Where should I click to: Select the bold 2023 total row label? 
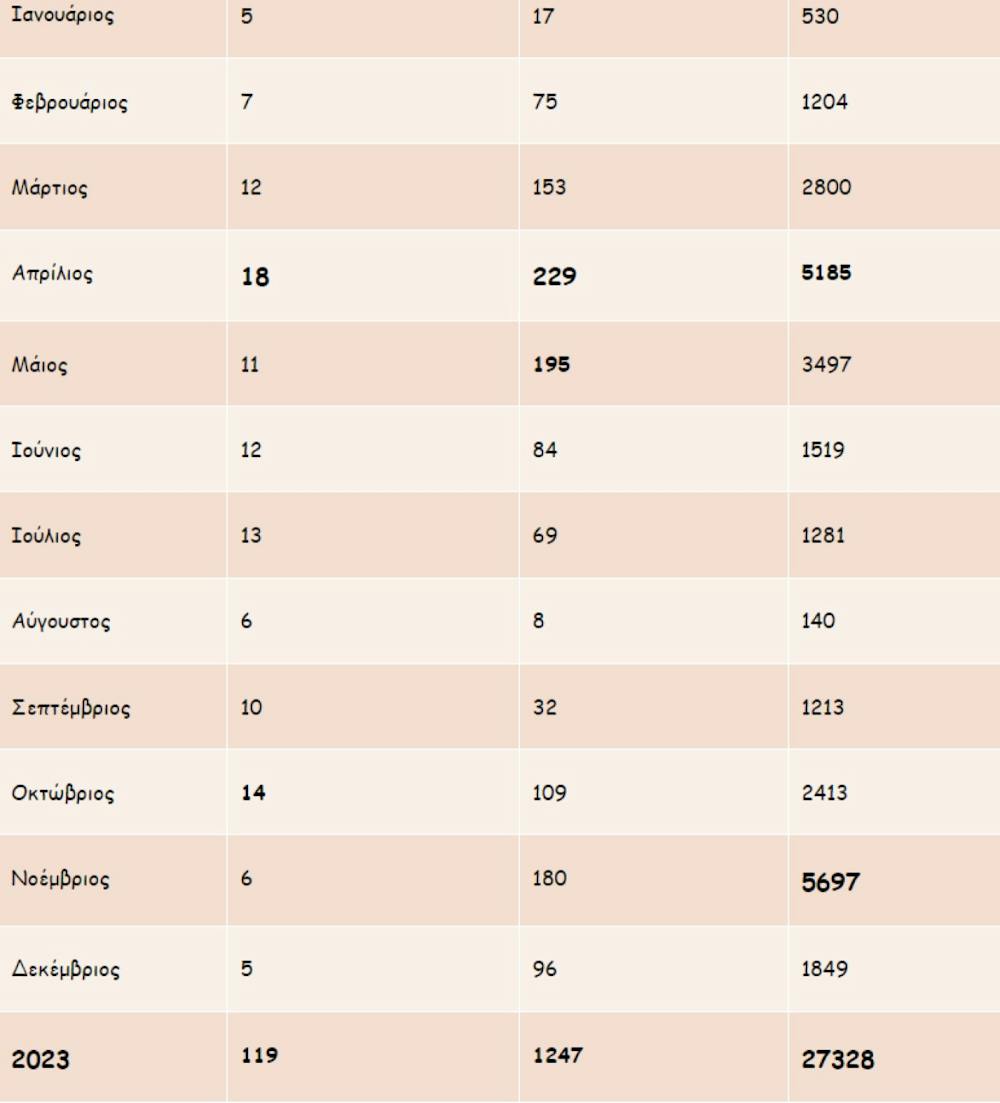tap(41, 1059)
